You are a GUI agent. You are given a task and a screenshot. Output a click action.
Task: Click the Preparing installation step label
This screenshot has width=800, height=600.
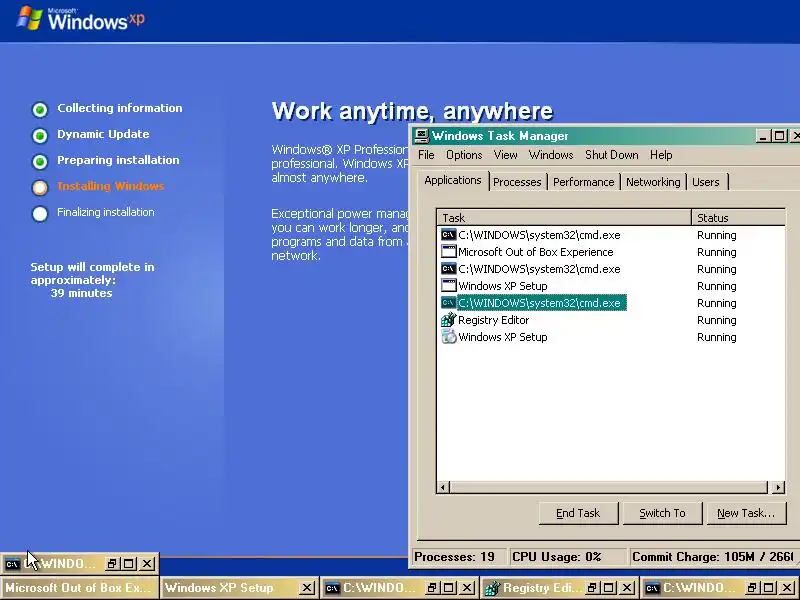tap(118, 160)
